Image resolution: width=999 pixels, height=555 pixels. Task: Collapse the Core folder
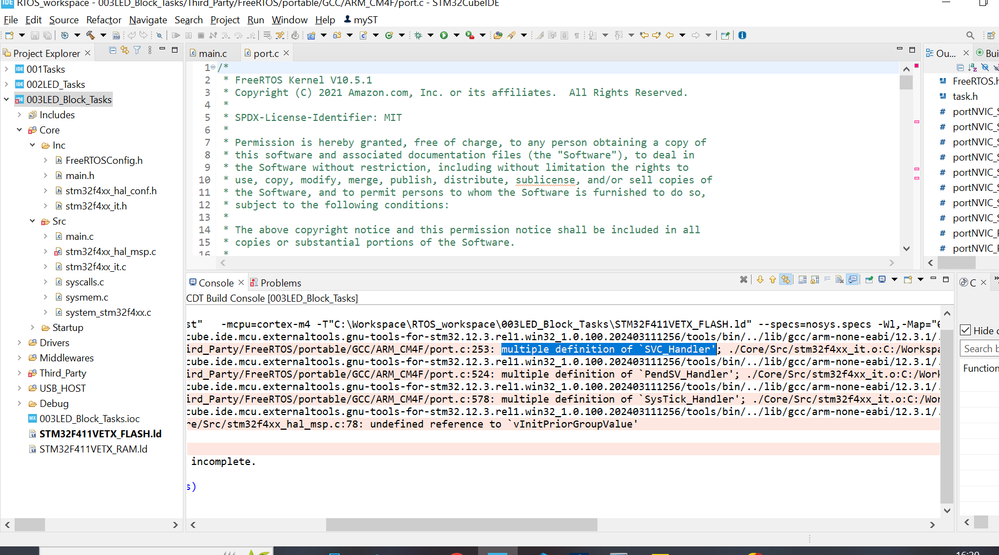[x=19, y=130]
